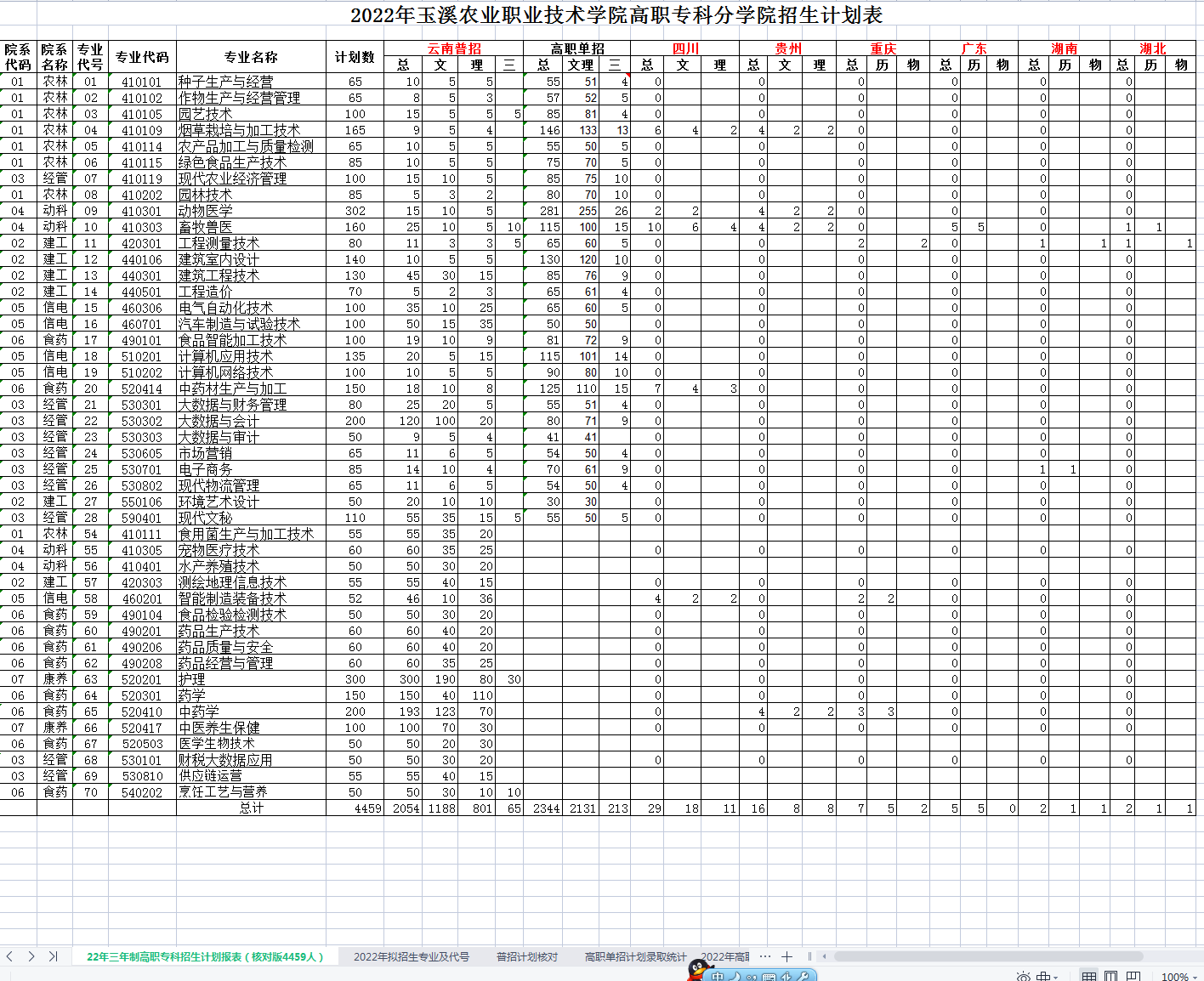Toggle Chinese input mode on IME bar
This screenshot has height=981, width=1204.
[718, 977]
